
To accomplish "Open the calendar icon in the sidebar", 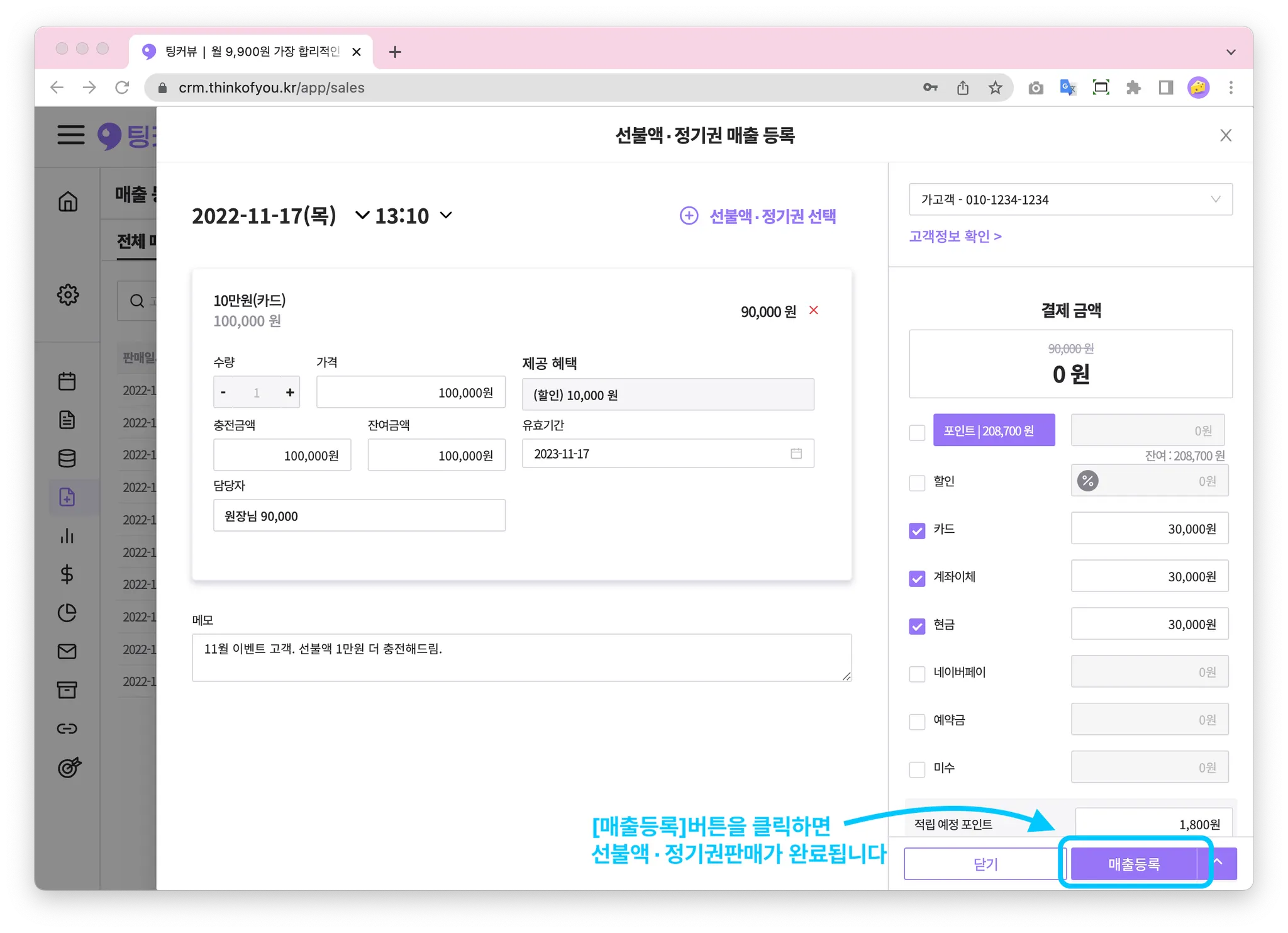I will [x=67, y=381].
